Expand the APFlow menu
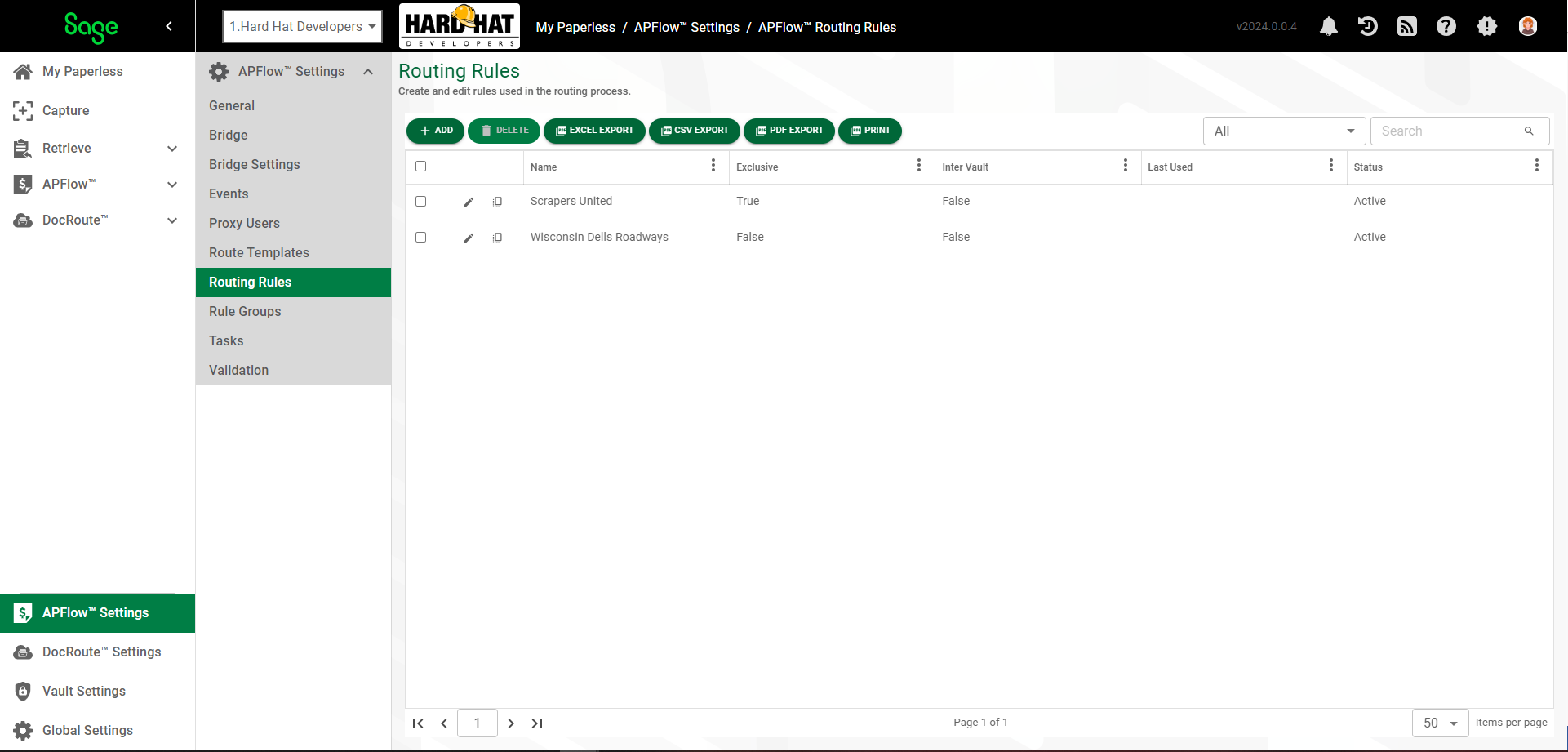This screenshot has width=1568, height=752. tap(172, 185)
